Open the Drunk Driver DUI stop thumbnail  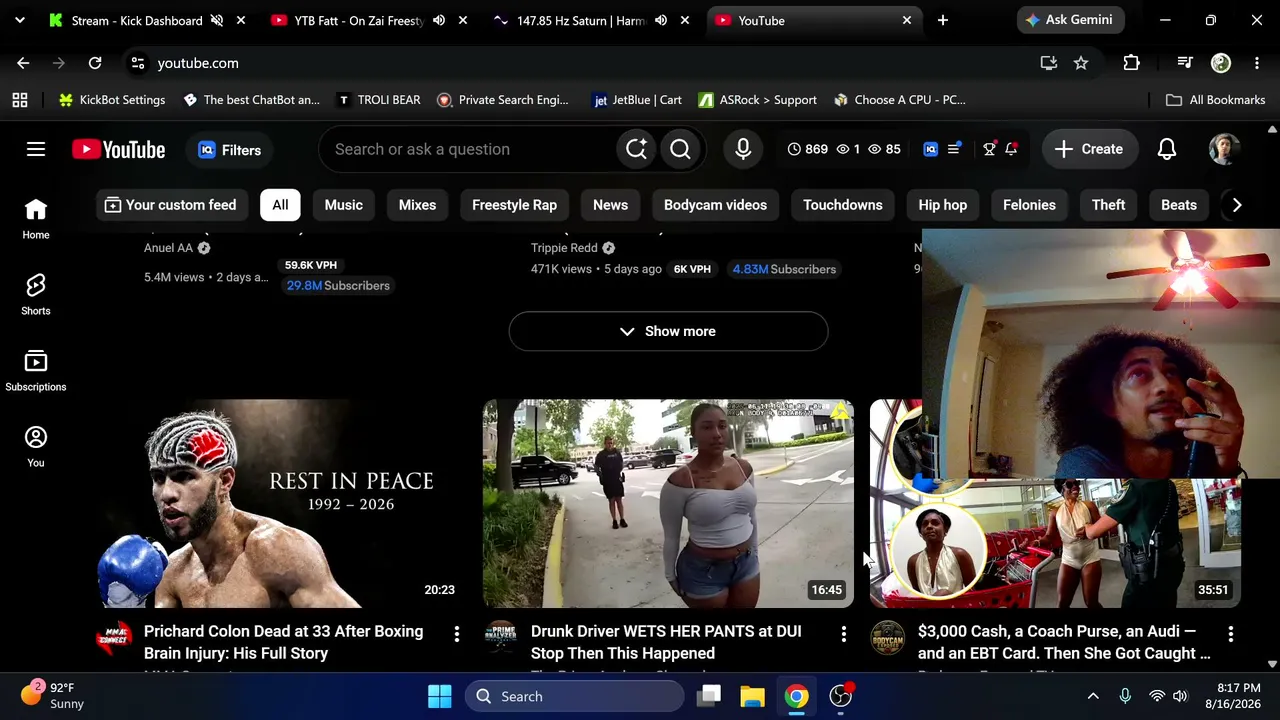668,504
